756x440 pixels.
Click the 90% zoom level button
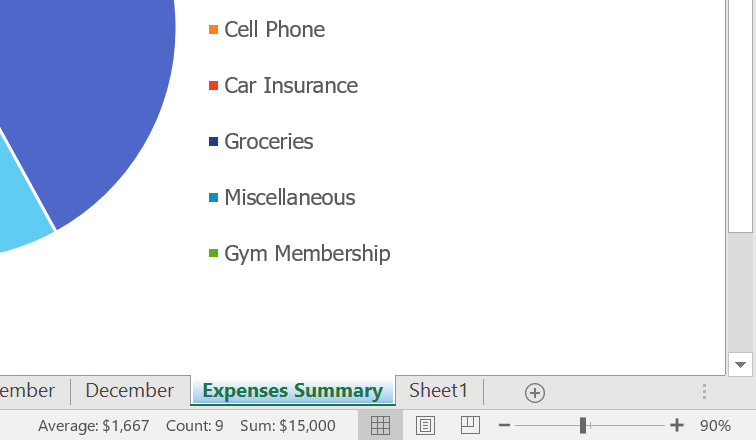coord(715,425)
